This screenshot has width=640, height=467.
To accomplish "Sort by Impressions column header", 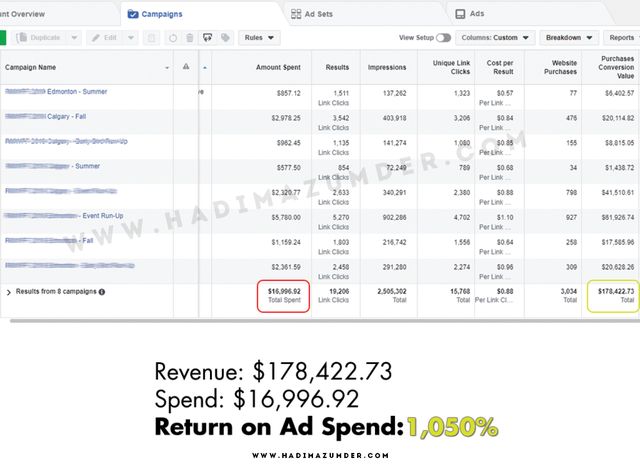I will tap(387, 67).
